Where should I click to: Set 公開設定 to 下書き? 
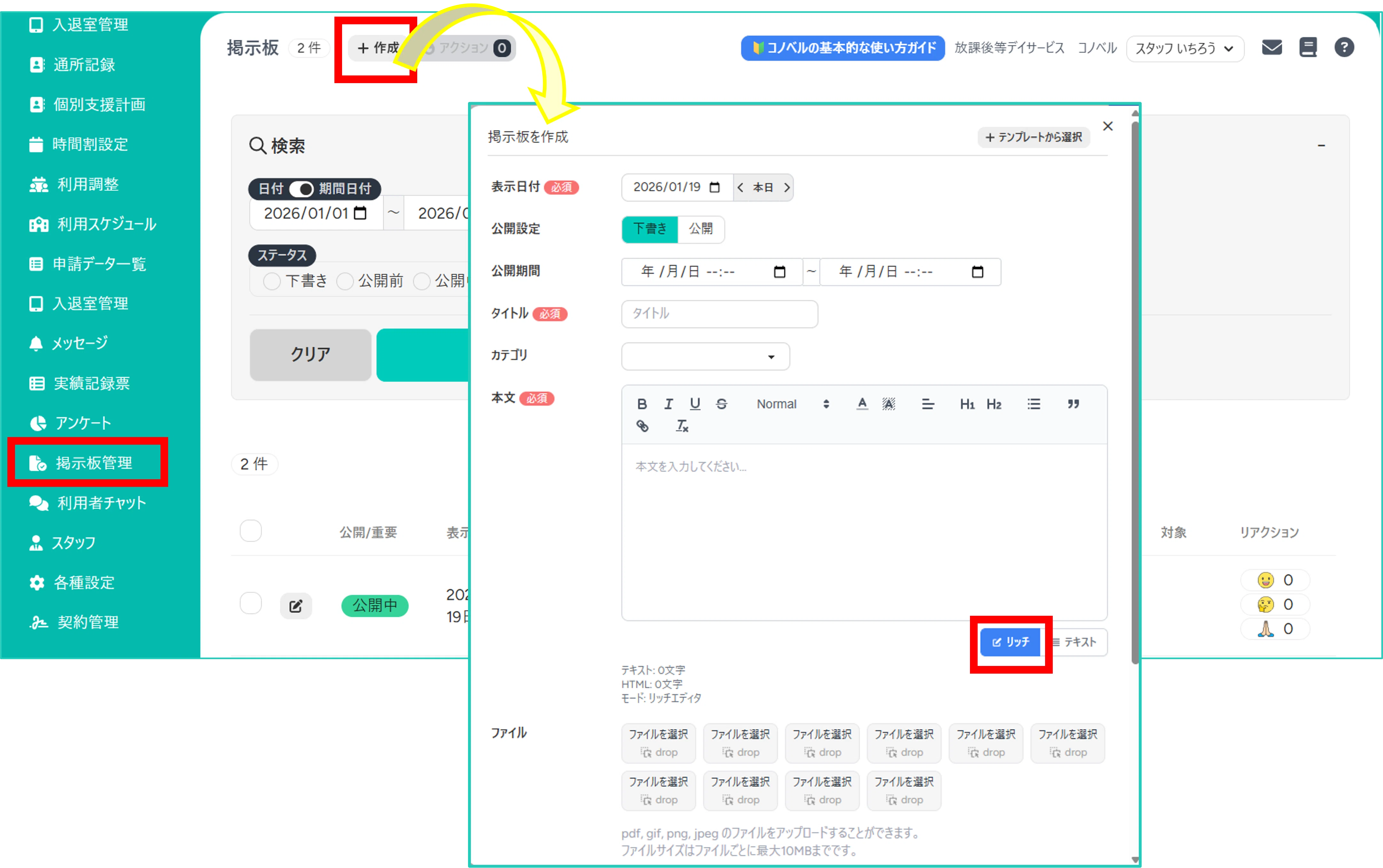[x=650, y=229]
